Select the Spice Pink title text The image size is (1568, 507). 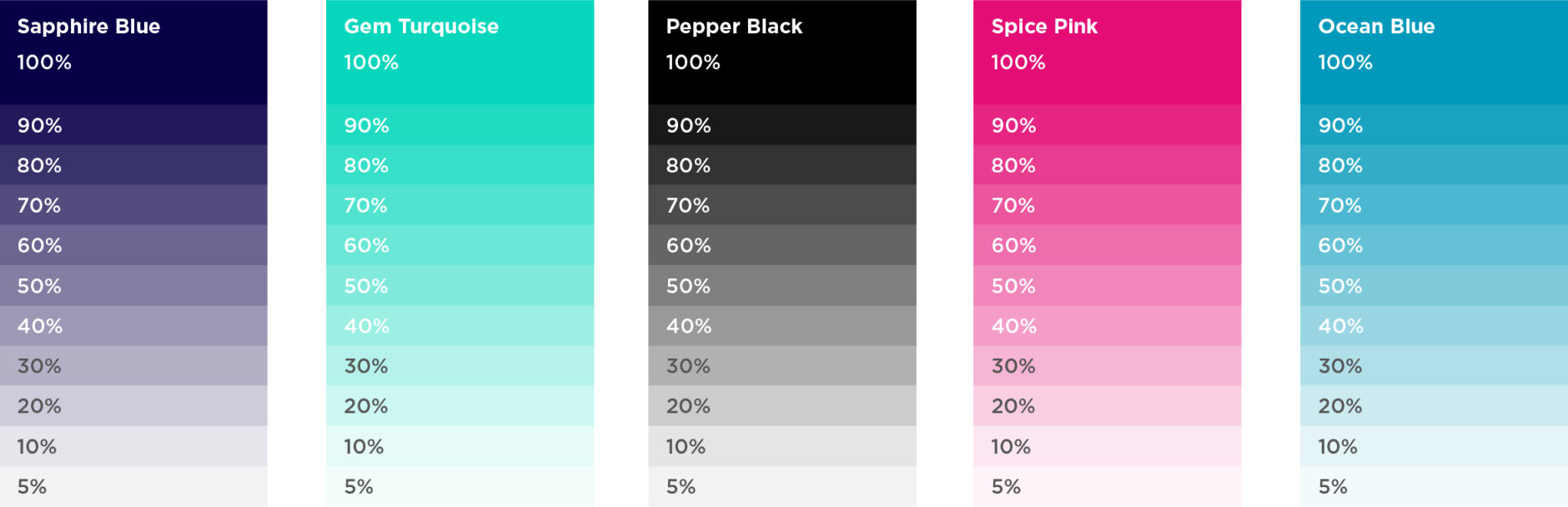pos(1044,27)
